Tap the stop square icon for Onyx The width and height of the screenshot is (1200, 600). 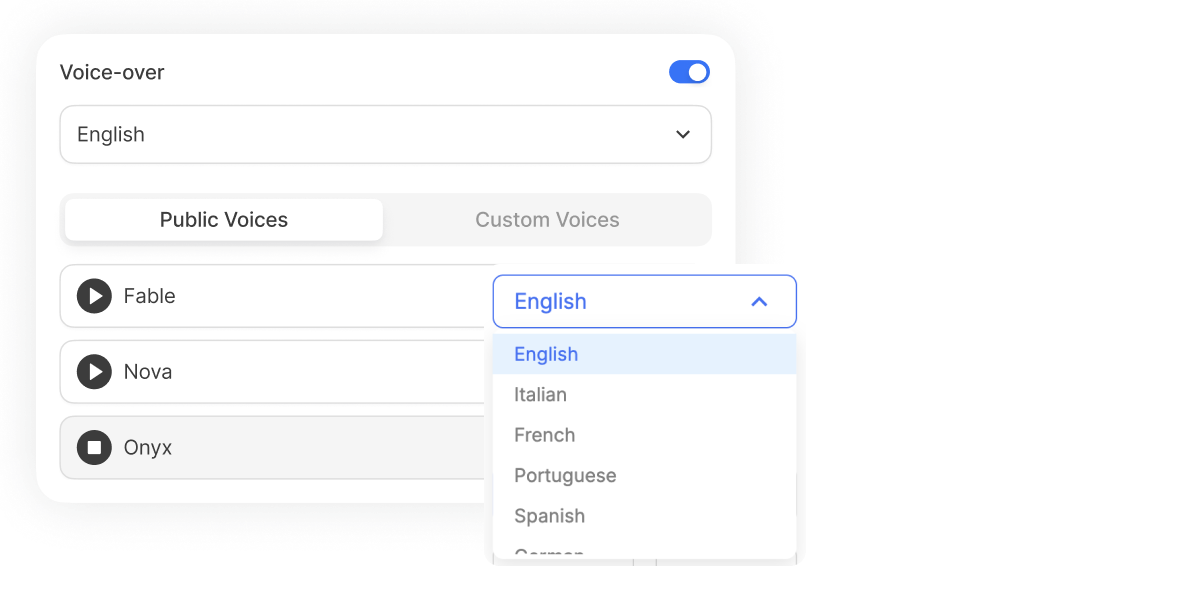pyautogui.click(x=93, y=447)
